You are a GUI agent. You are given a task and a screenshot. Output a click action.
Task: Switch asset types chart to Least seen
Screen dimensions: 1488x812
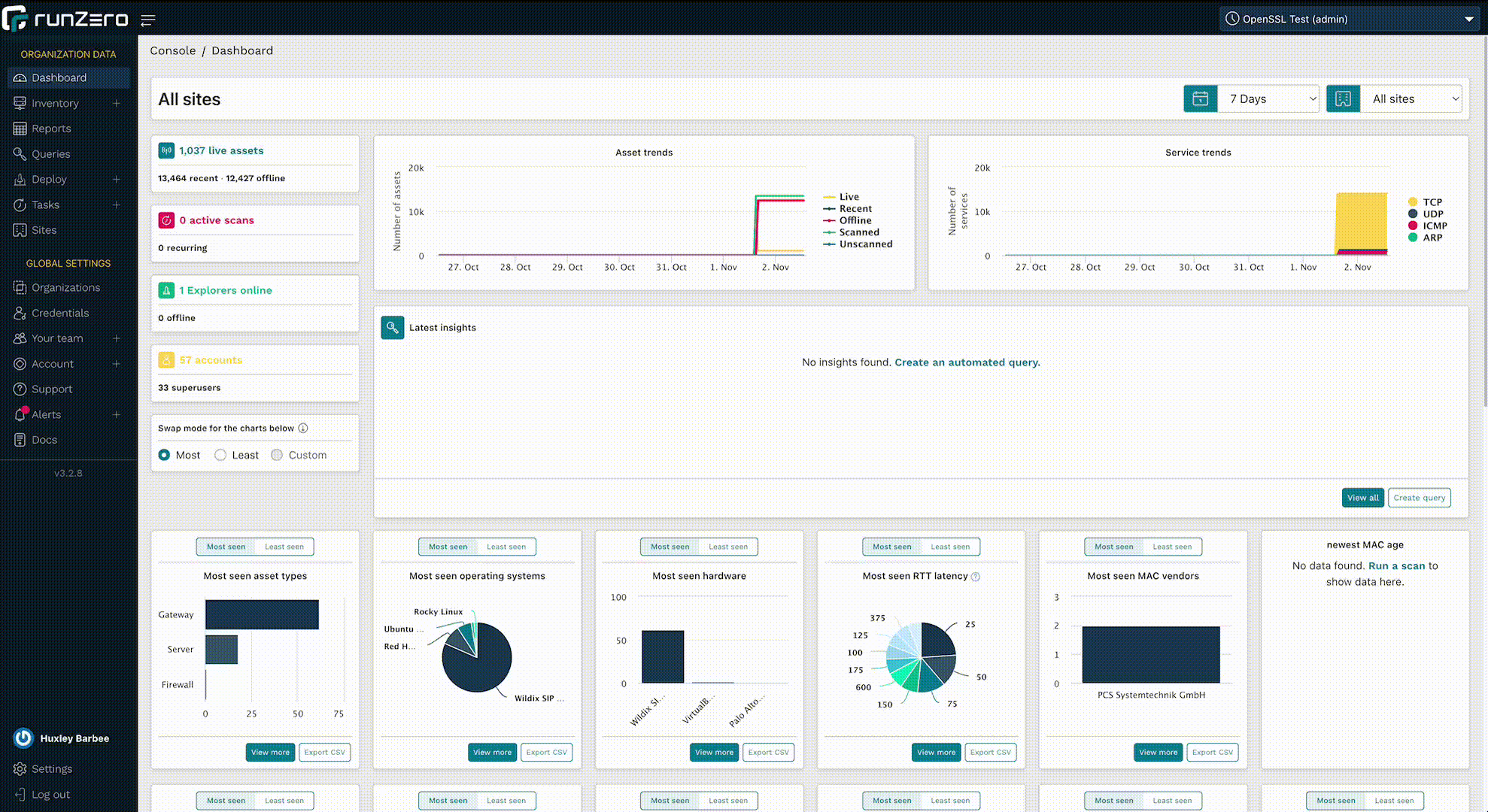pyautogui.click(x=284, y=547)
